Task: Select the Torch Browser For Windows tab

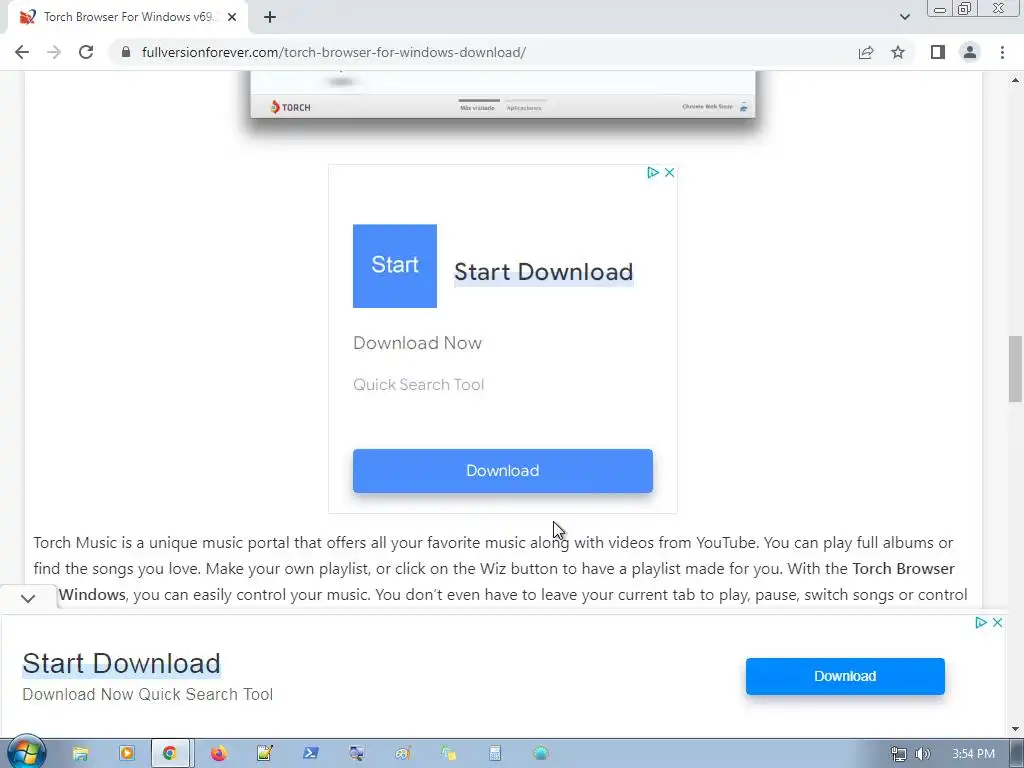Action: coord(127,17)
